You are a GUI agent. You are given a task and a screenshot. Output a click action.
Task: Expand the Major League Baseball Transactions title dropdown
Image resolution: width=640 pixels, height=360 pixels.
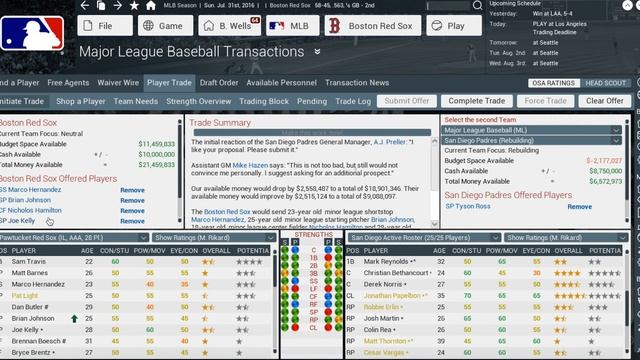click(x=317, y=52)
